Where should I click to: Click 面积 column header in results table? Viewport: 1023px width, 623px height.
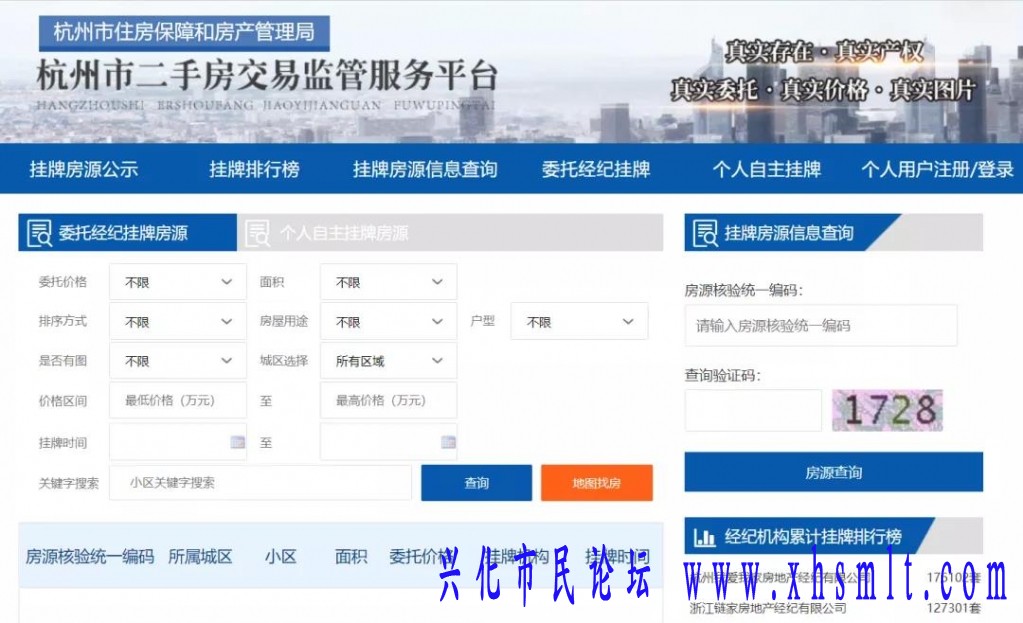[x=351, y=556]
